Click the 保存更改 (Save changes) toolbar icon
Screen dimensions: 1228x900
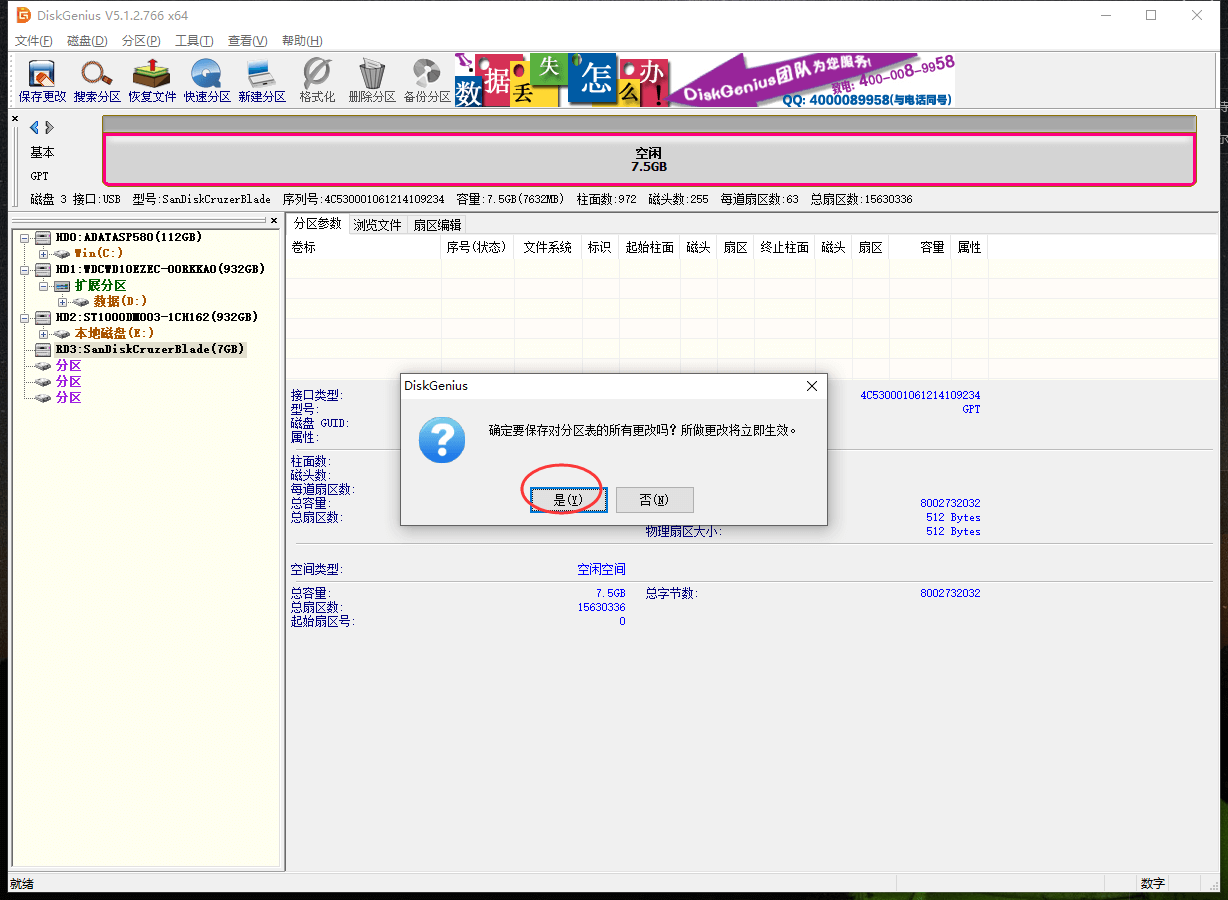click(42, 80)
